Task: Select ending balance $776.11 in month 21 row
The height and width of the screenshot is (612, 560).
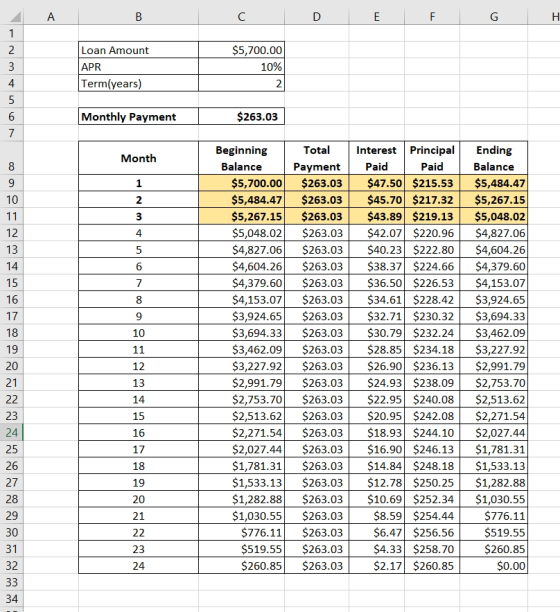Action: pyautogui.click(x=494, y=516)
